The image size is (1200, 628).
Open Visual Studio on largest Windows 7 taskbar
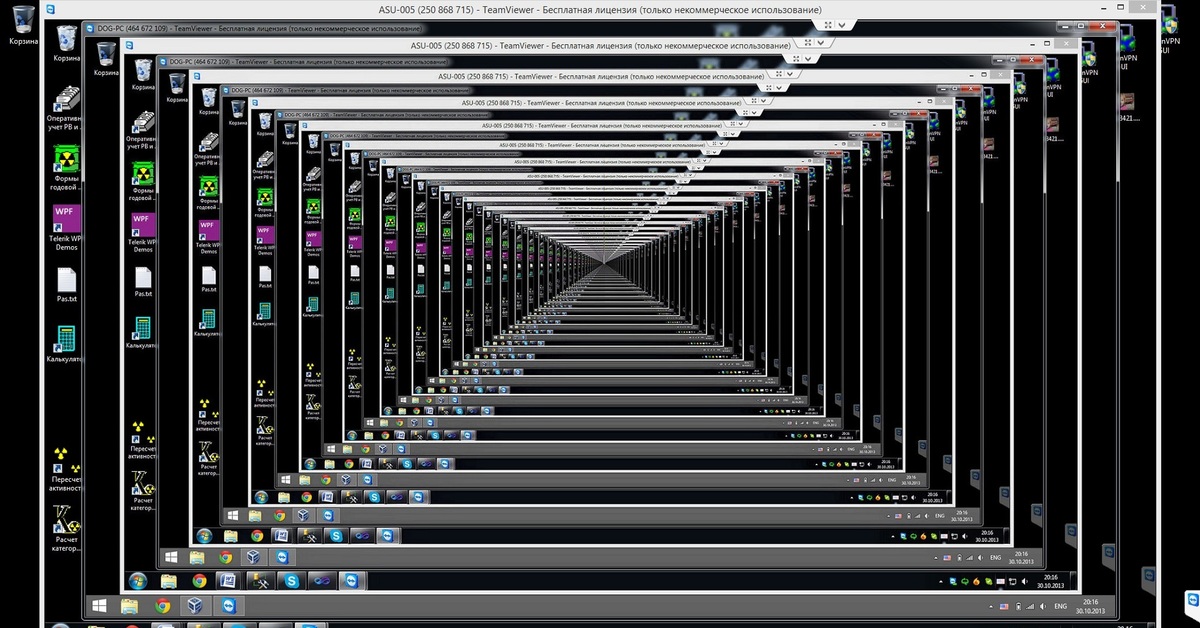(322, 581)
